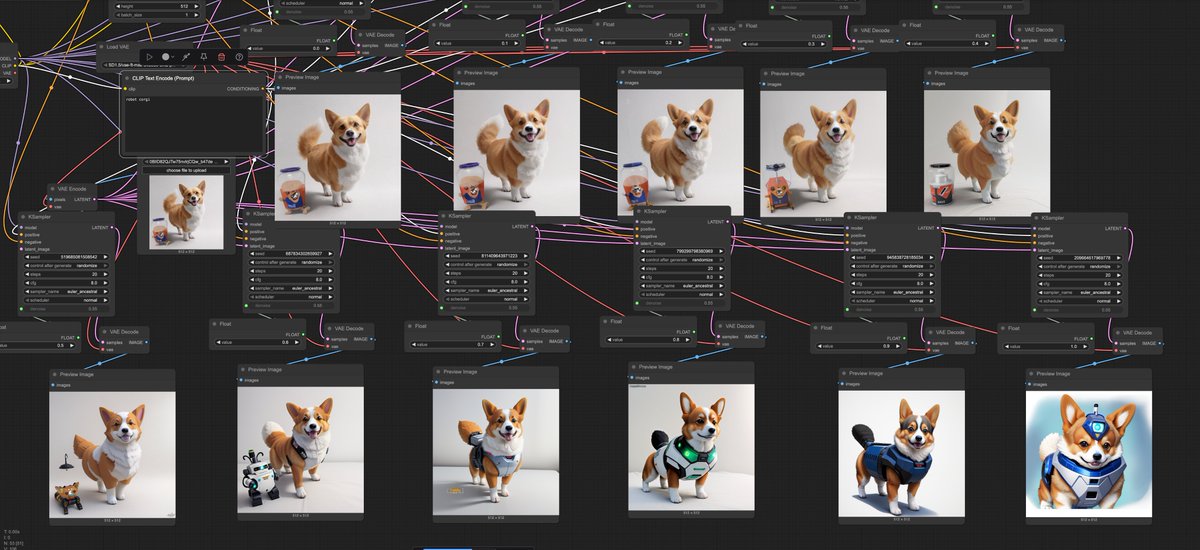Click the bell-shaped icon in the node toolbar

coord(204,57)
